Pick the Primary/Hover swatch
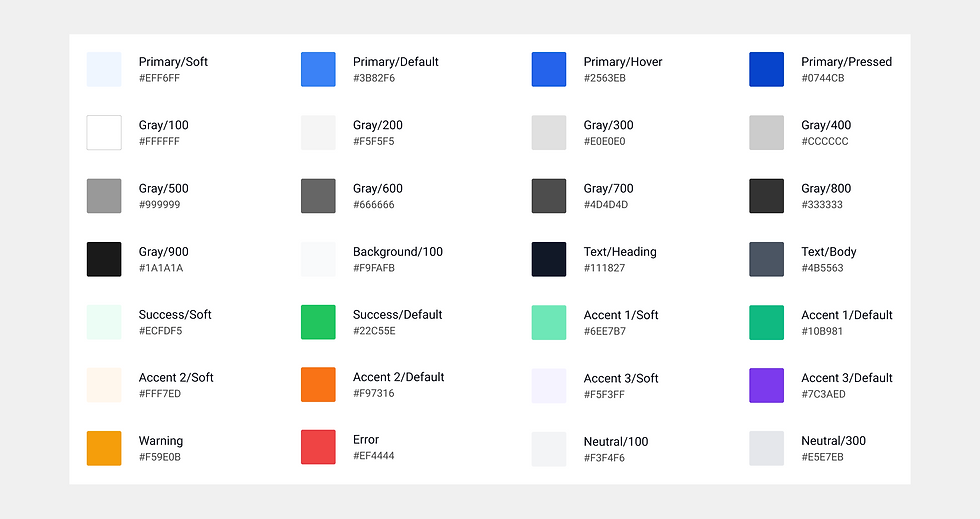 549,69
